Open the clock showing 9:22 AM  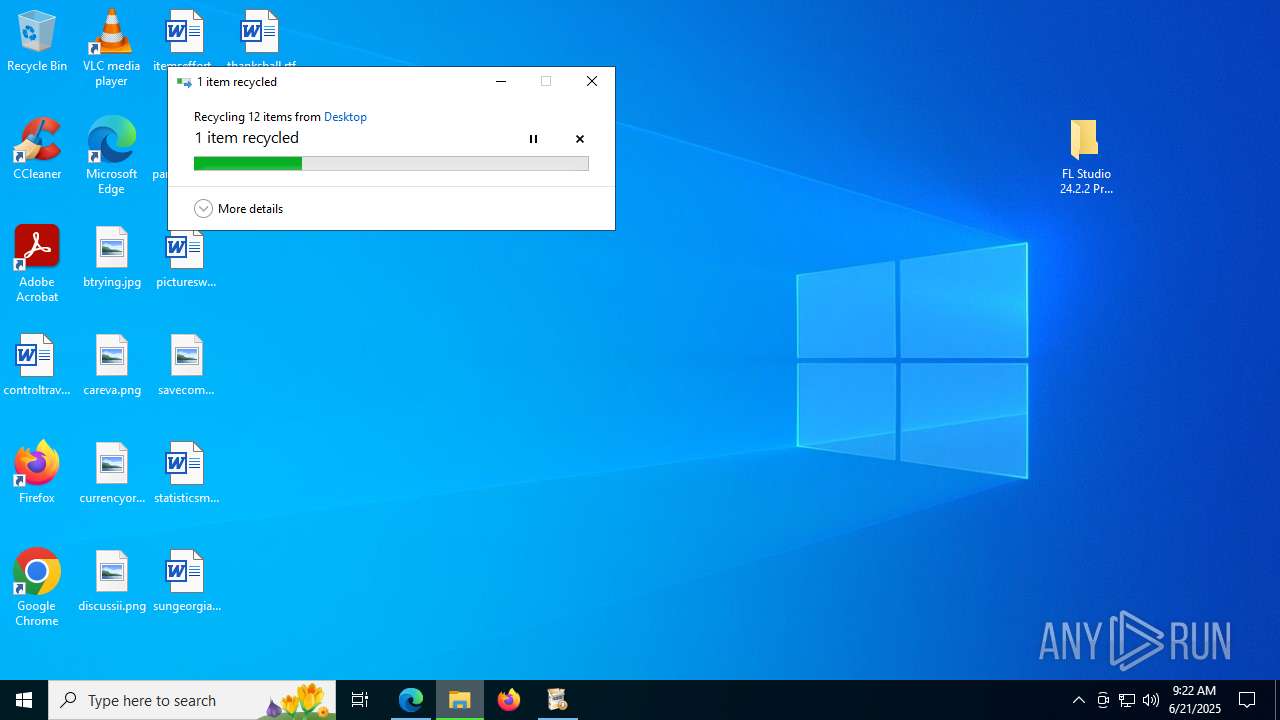coord(1194,700)
